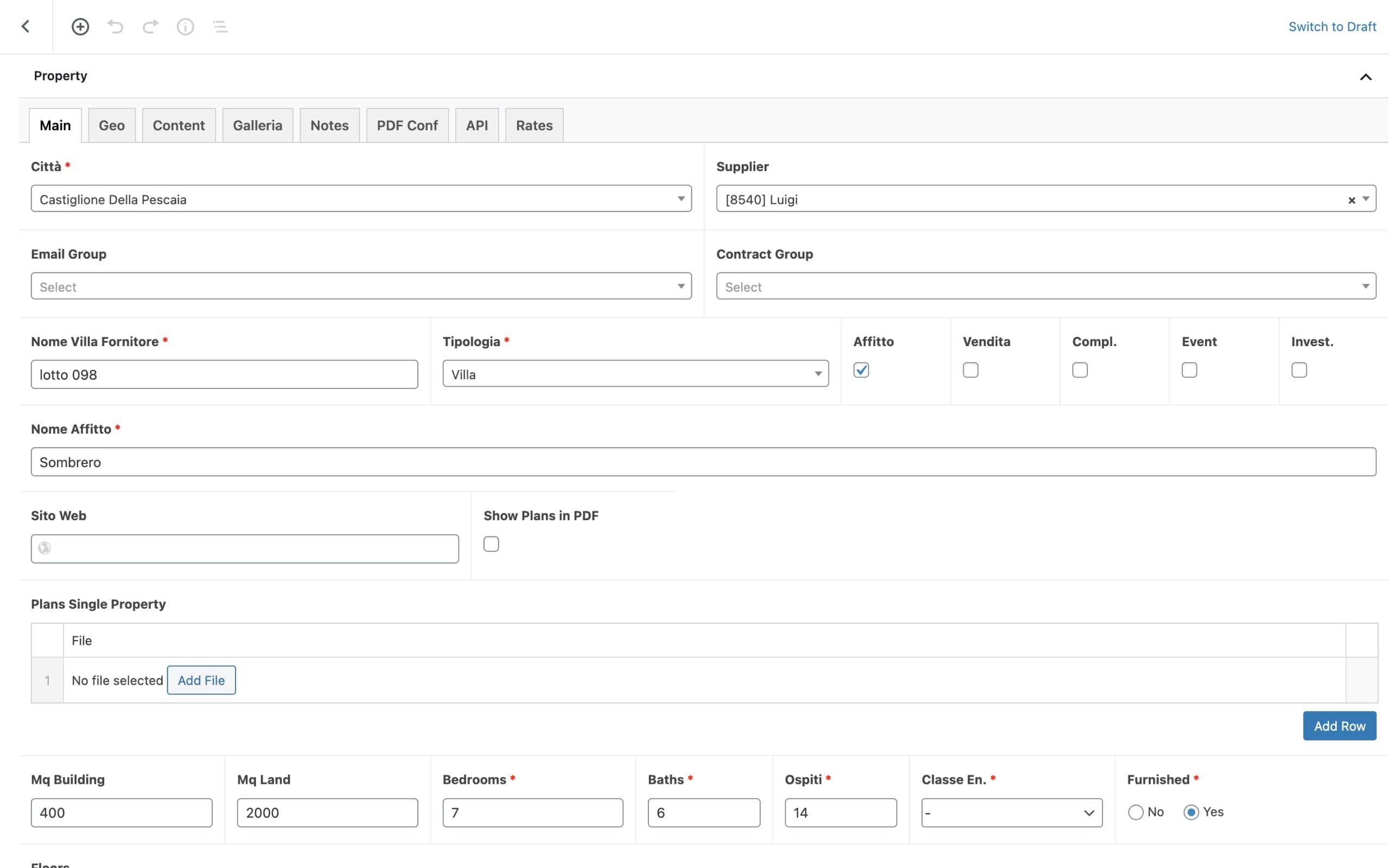Viewport: 1389px width, 868px height.
Task: Click the back arrow icon
Action: point(26,27)
